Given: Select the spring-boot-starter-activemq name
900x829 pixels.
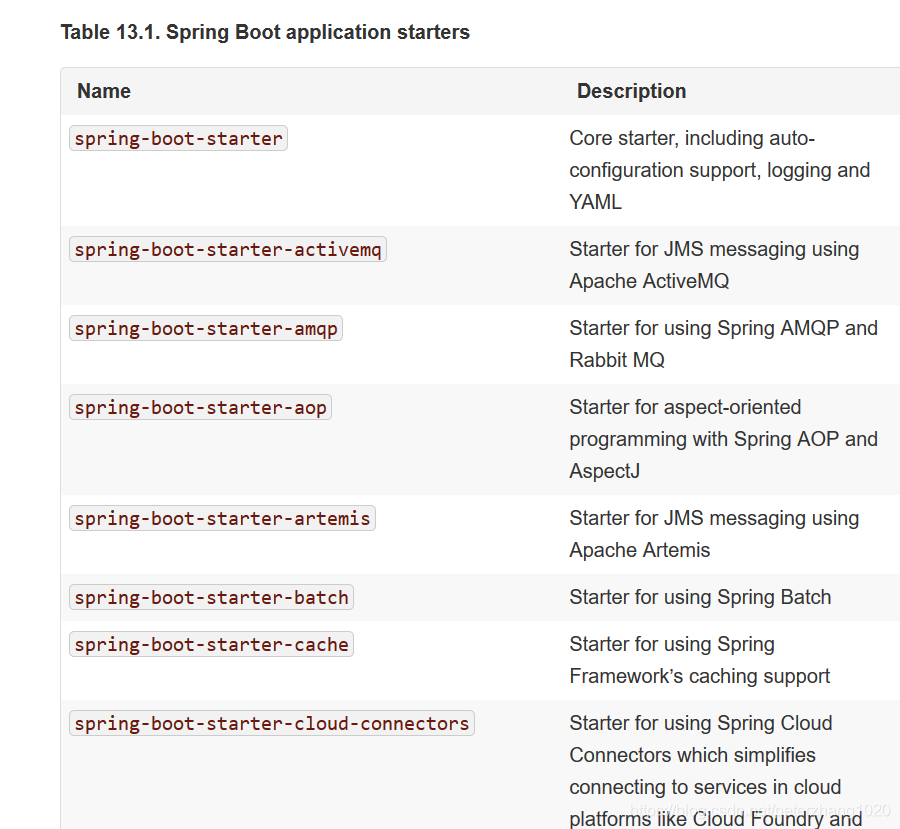Looking at the screenshot, I should (x=227, y=249).
